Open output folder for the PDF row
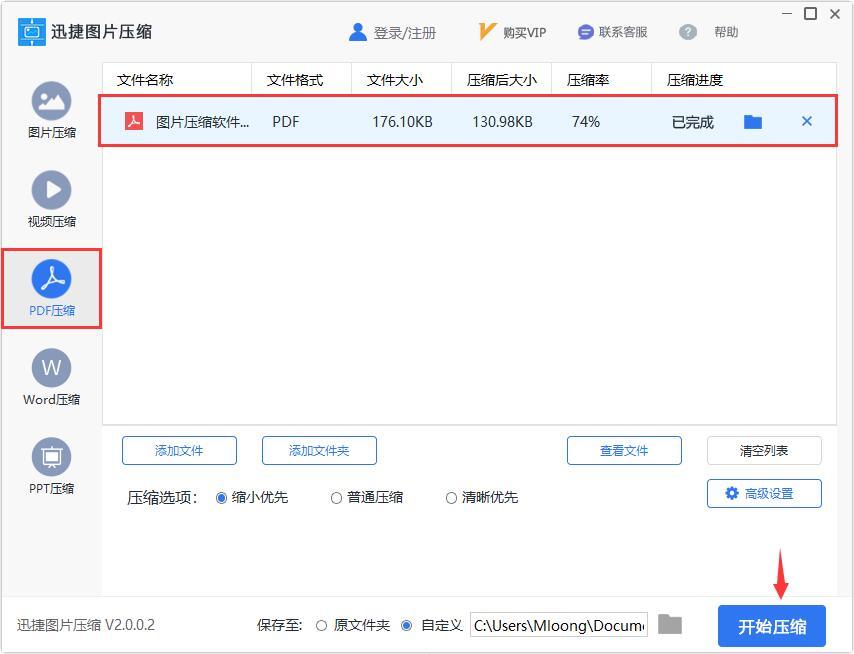Viewport: 854px width, 654px height. (753, 121)
